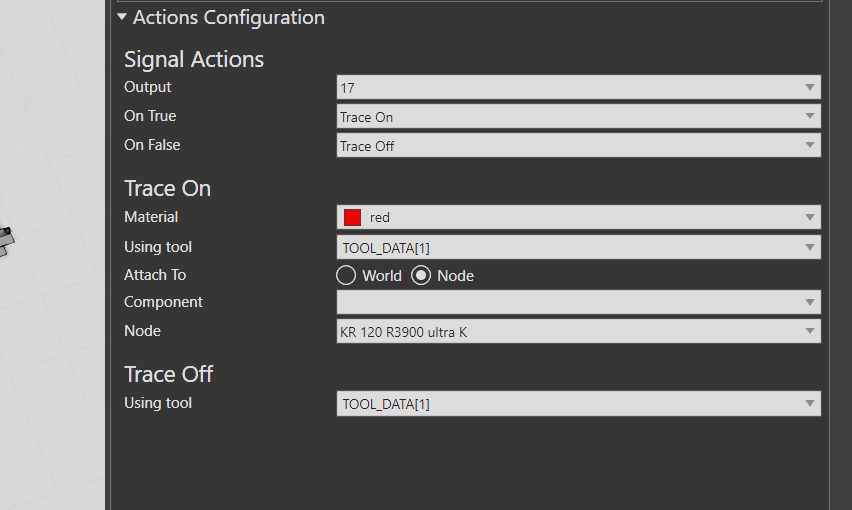852x510 pixels.
Task: Click the Trace Off tool arrow icon
Action: (810, 404)
